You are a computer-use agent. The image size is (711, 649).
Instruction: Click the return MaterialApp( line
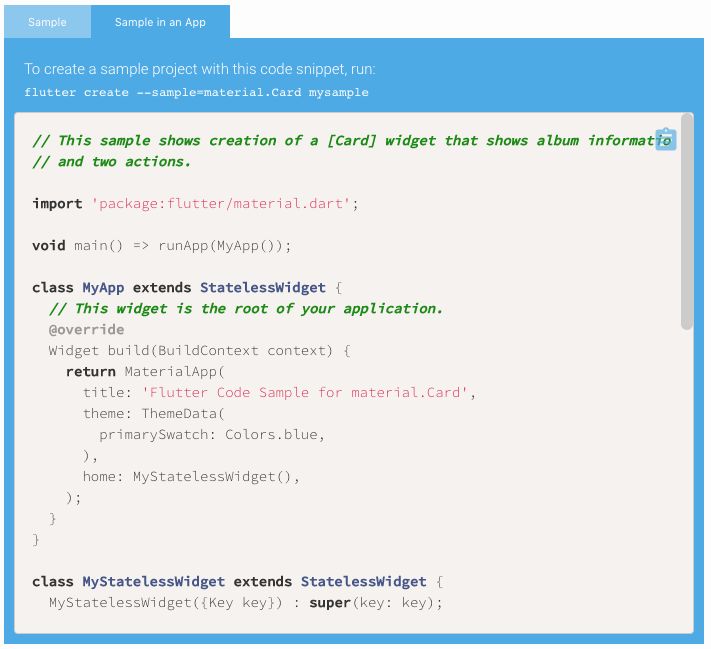[x=145, y=371]
